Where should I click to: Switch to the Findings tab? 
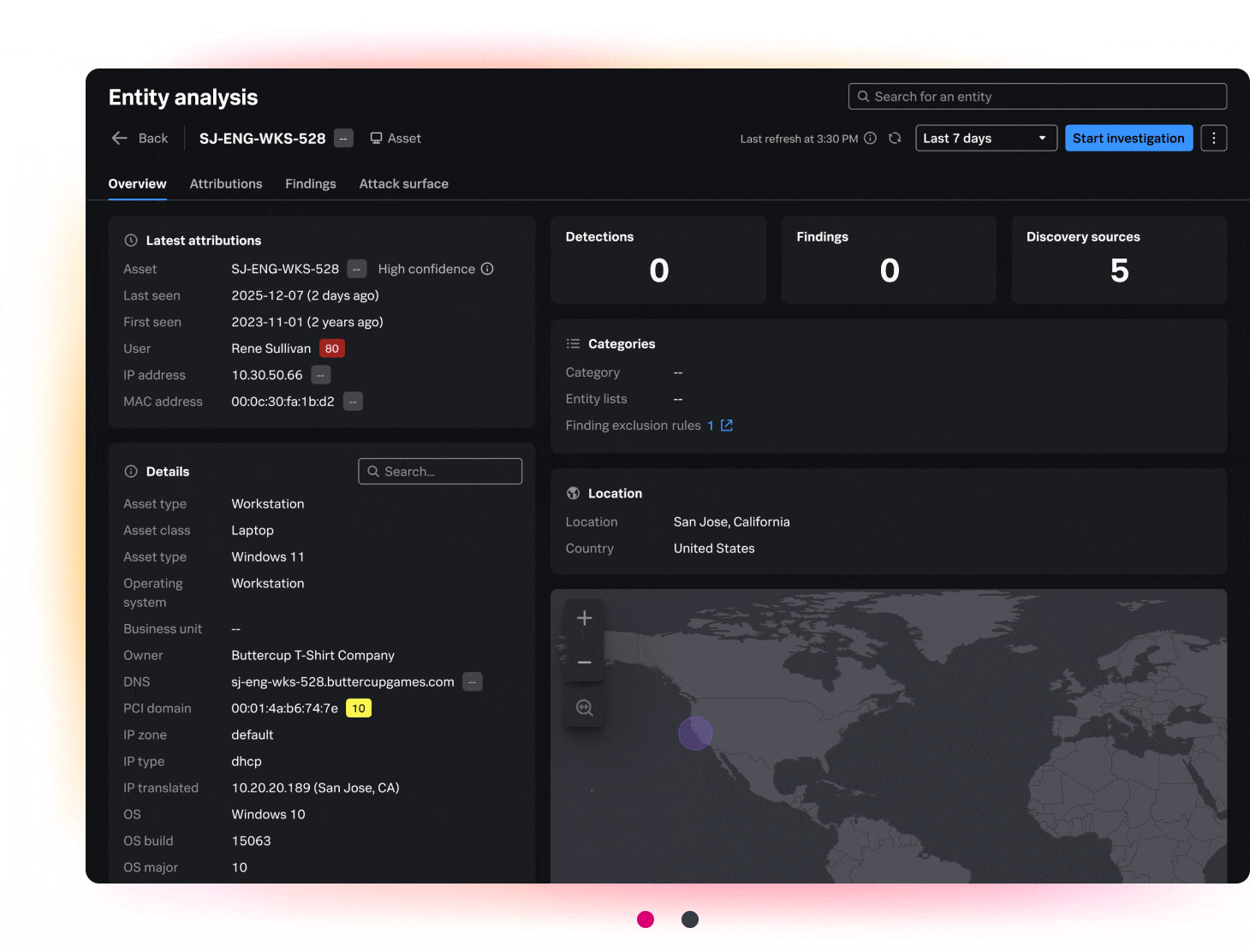click(x=310, y=183)
